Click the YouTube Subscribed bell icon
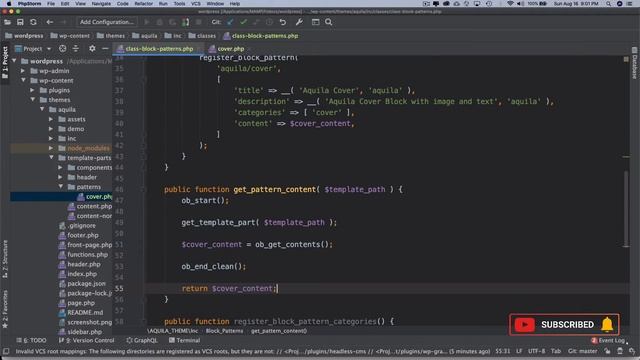This screenshot has height=360, width=640. (607, 324)
